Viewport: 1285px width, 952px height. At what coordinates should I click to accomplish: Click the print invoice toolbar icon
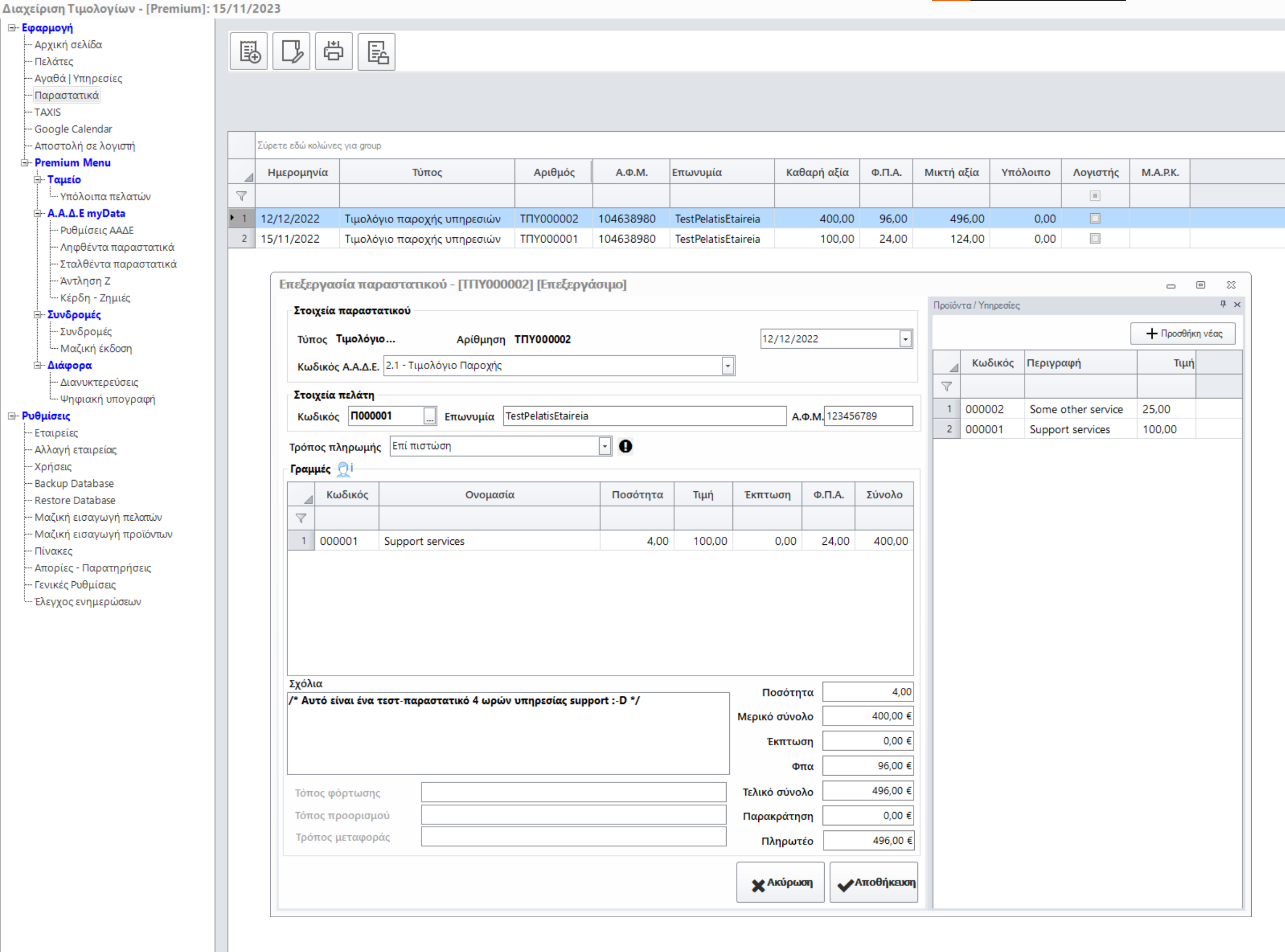click(x=334, y=52)
